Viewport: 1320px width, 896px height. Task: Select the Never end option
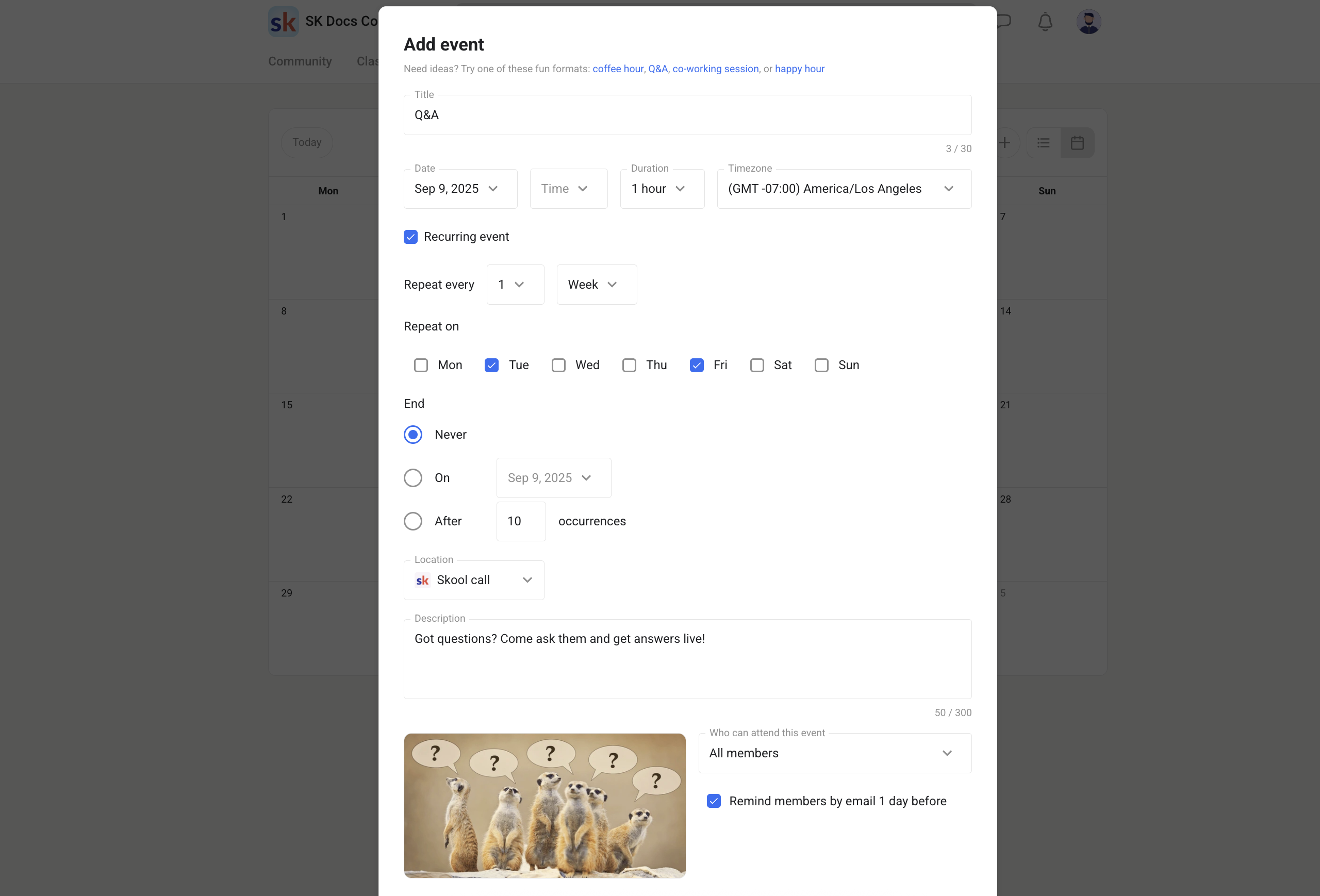click(x=413, y=435)
